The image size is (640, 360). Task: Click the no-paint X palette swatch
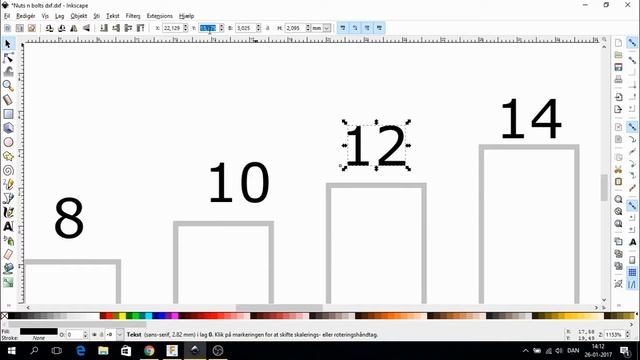point(4,316)
